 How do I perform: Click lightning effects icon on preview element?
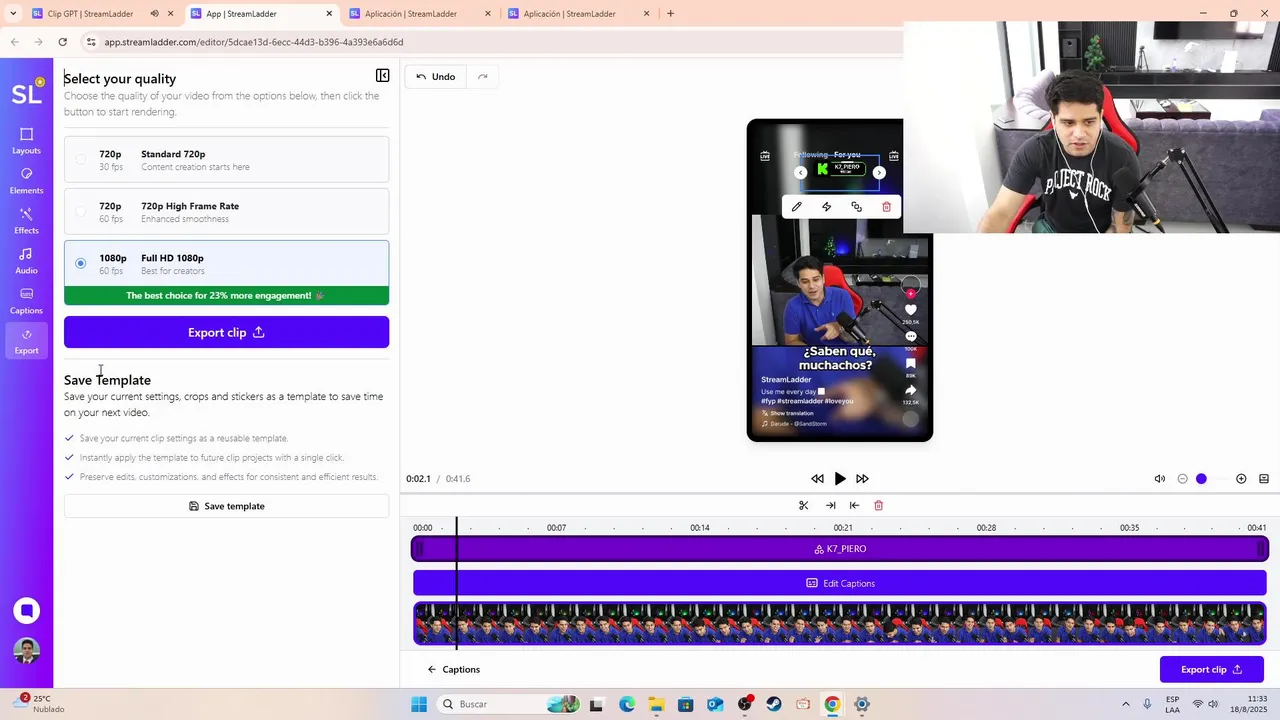click(x=826, y=207)
